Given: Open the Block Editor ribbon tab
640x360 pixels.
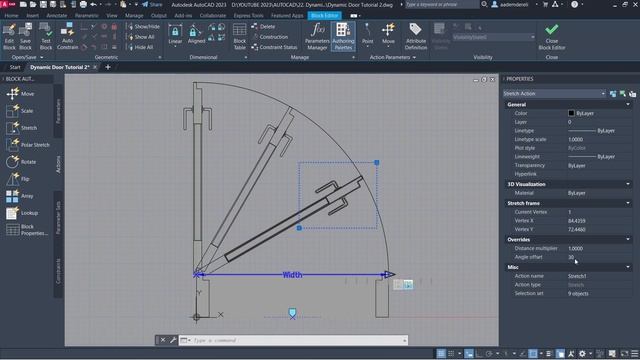Looking at the screenshot, I should click(x=324, y=16).
